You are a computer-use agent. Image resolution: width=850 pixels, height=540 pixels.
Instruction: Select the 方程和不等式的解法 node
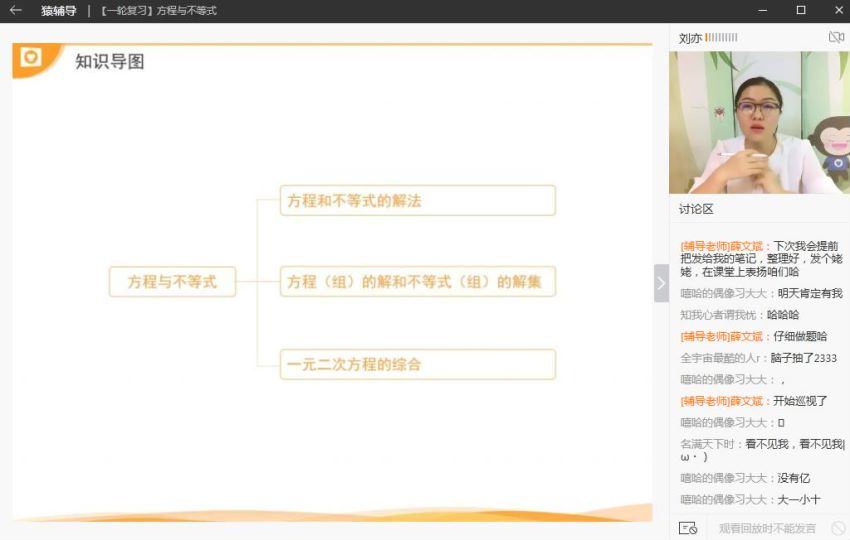tap(418, 201)
